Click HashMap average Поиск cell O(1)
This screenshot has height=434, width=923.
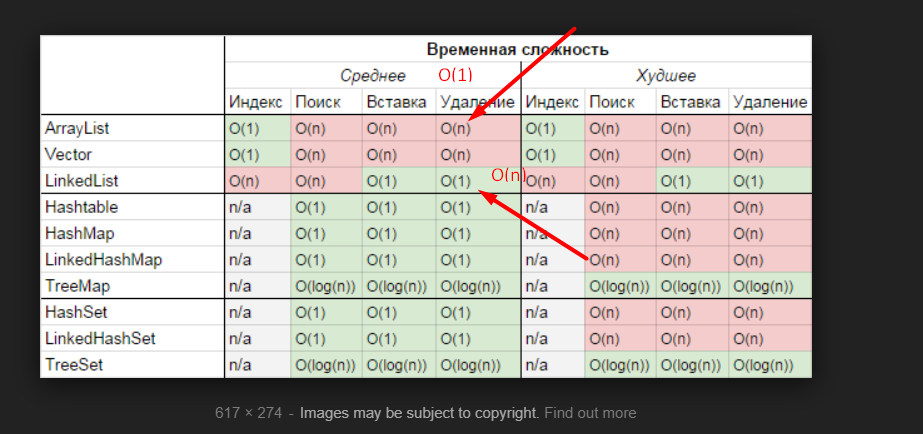point(326,234)
